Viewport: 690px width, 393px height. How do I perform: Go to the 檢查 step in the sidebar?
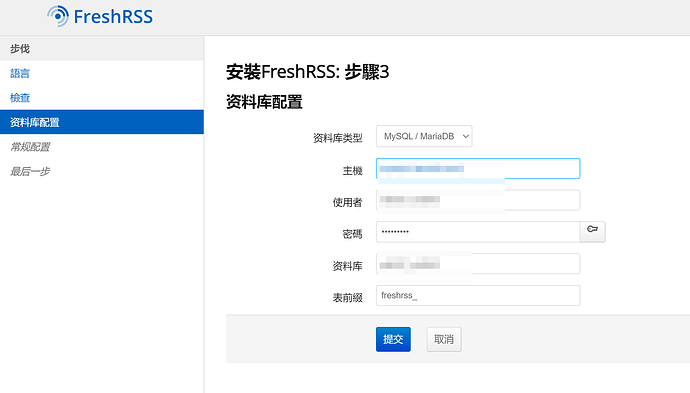point(20,98)
